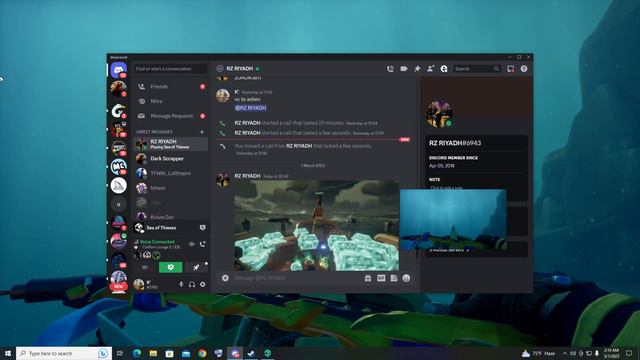Open the Nitro tab
Screen dimensions: 640x360
[171, 101]
